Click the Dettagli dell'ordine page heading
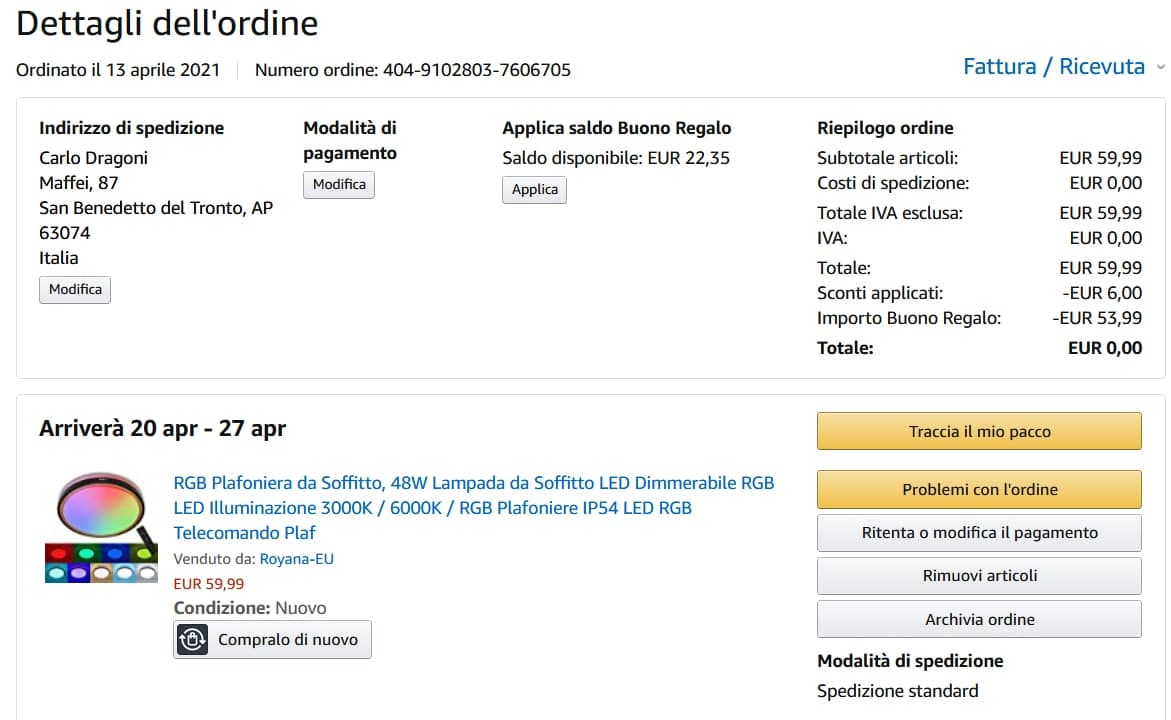Screen dimensions: 1171x720 167,24
